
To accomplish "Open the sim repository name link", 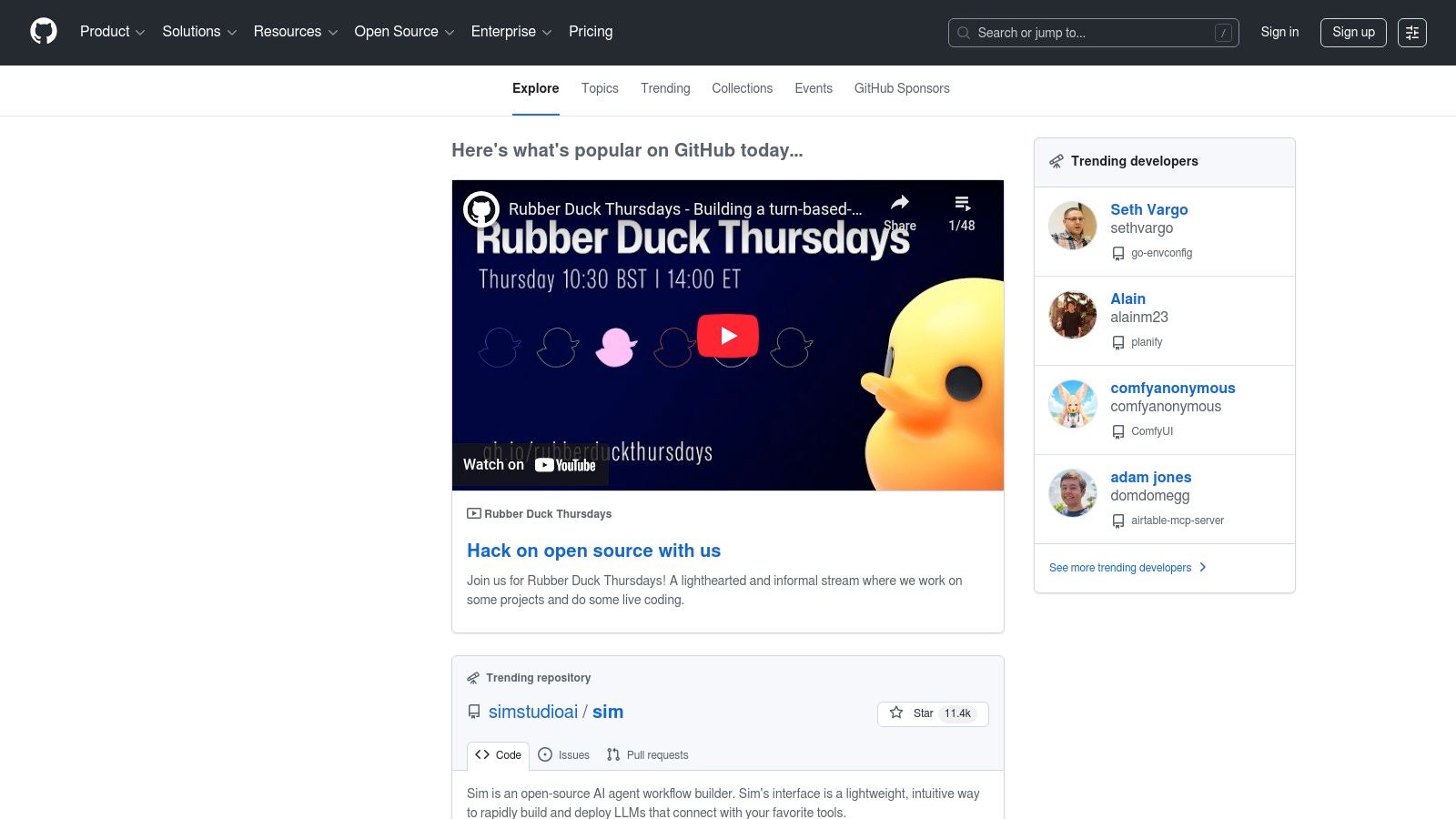I will (608, 712).
